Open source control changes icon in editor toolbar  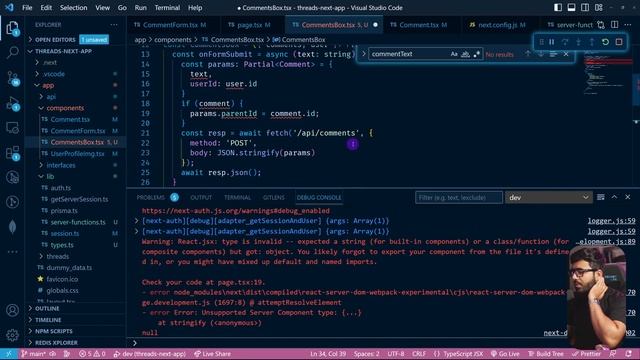pos(601,25)
